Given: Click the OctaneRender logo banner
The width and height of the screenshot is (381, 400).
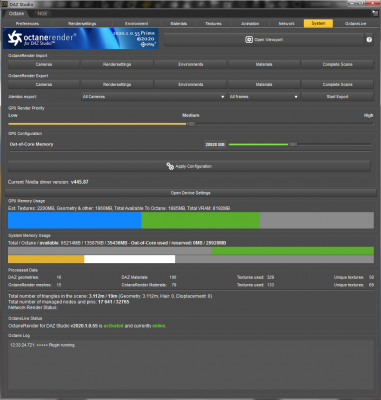Looking at the screenshot, I should [x=80, y=39].
